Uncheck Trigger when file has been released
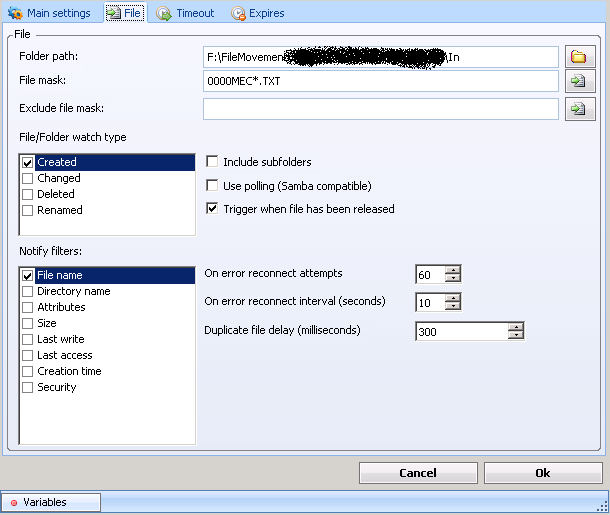This screenshot has width=610, height=515. coord(212,209)
